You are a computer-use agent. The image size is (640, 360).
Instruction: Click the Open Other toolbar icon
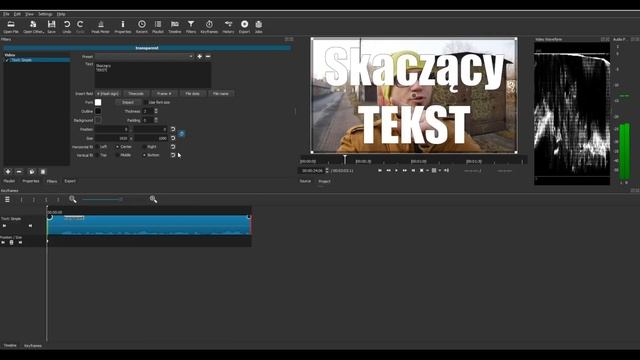pos(33,27)
